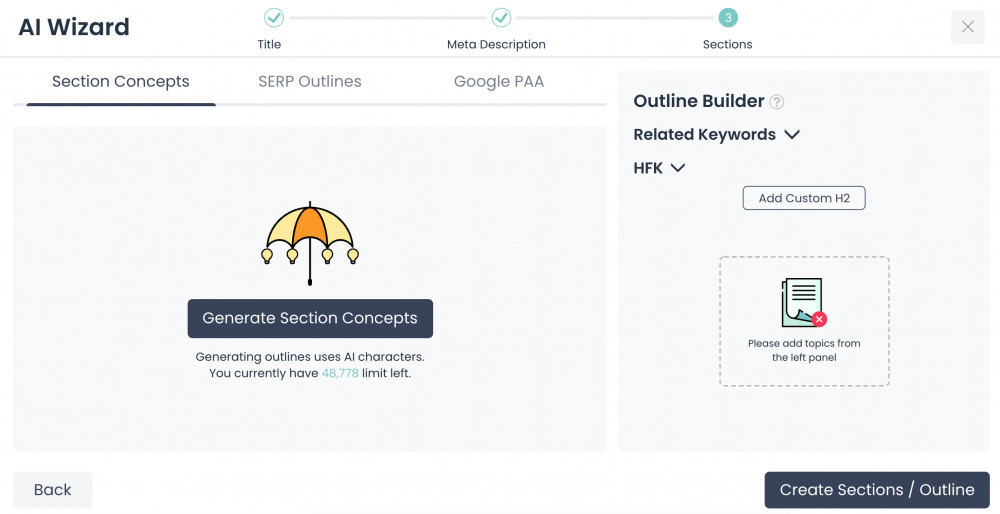
Task: Click the Title step checkmark icon
Action: pyautogui.click(x=274, y=18)
